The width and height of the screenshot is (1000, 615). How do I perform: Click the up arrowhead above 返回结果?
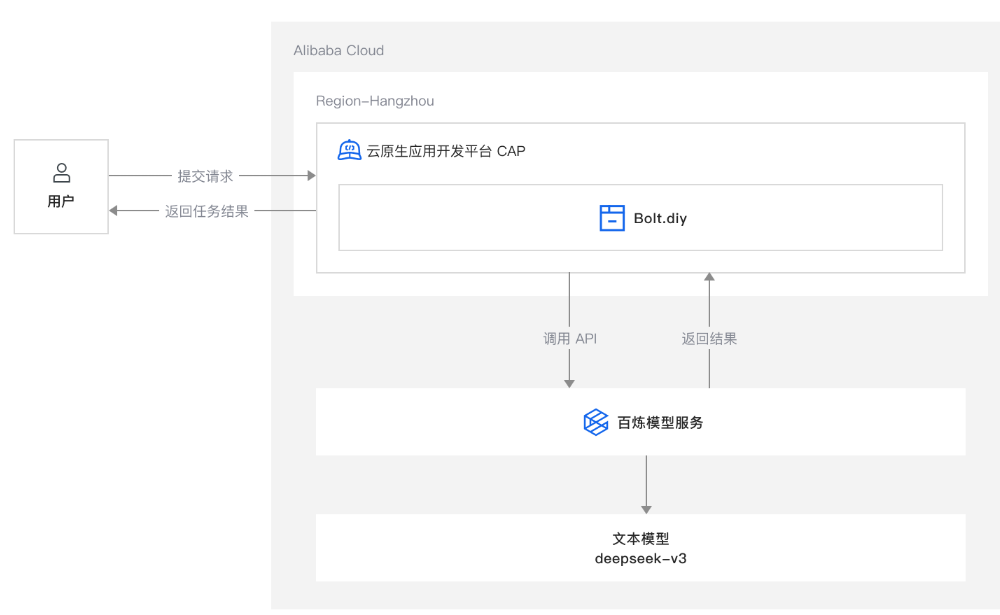click(x=709, y=279)
